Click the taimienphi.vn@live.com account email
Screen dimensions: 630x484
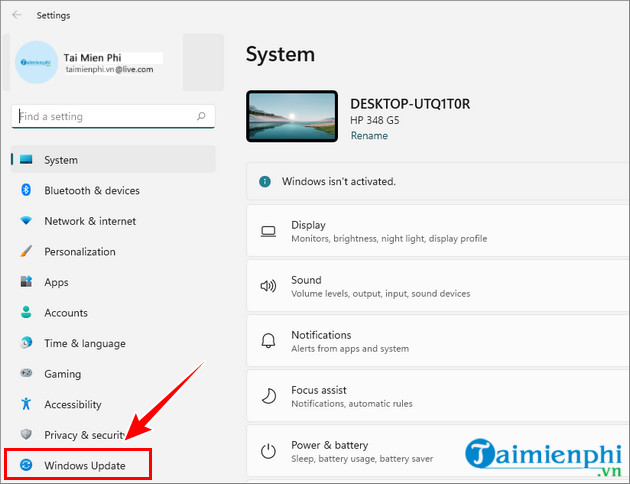(x=109, y=69)
